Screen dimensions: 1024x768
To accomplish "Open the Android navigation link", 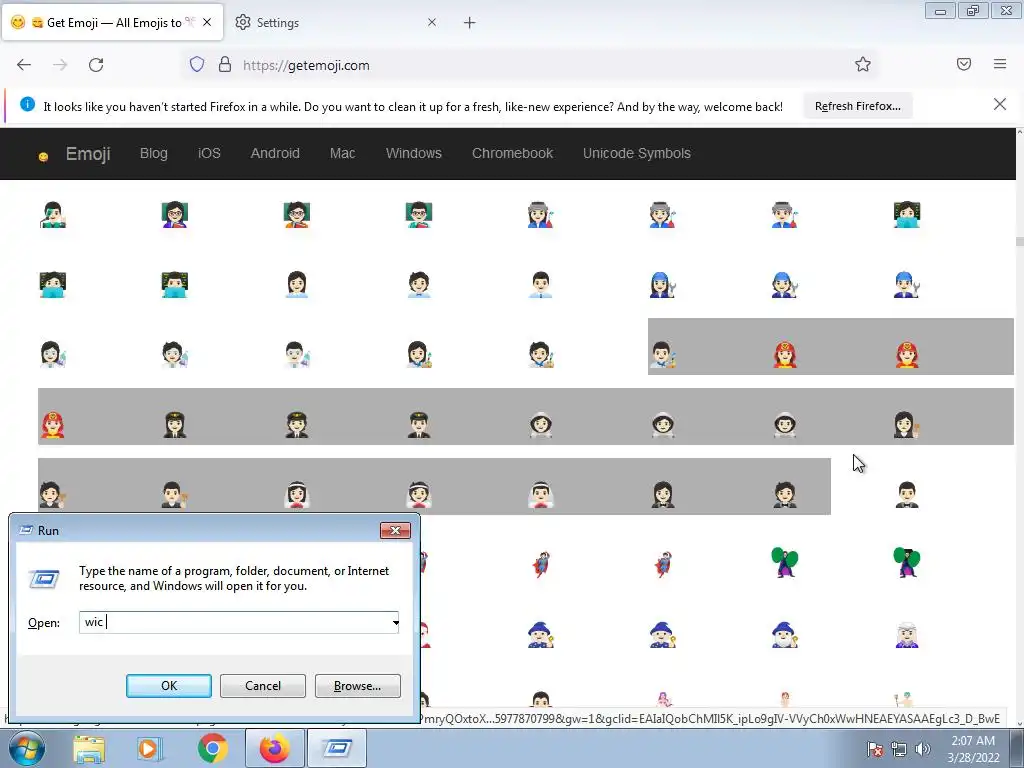I will pos(275,153).
